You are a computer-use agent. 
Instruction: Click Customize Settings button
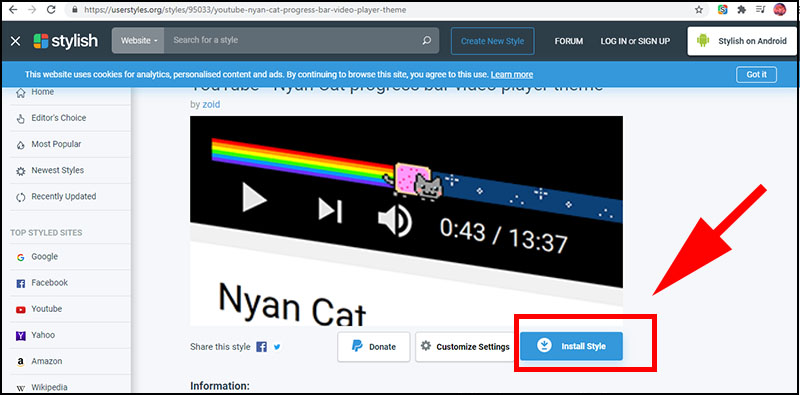pos(465,347)
